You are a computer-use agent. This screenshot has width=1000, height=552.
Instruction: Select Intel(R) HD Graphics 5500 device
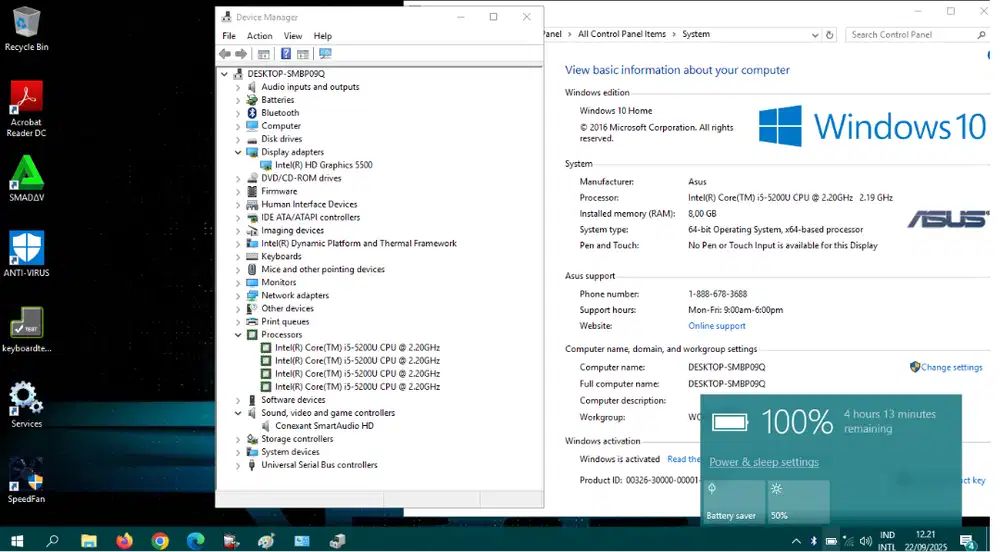click(323, 165)
